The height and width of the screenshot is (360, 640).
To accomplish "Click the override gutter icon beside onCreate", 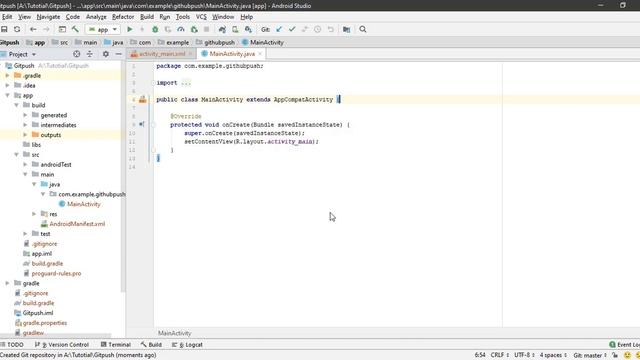I will point(141,124).
